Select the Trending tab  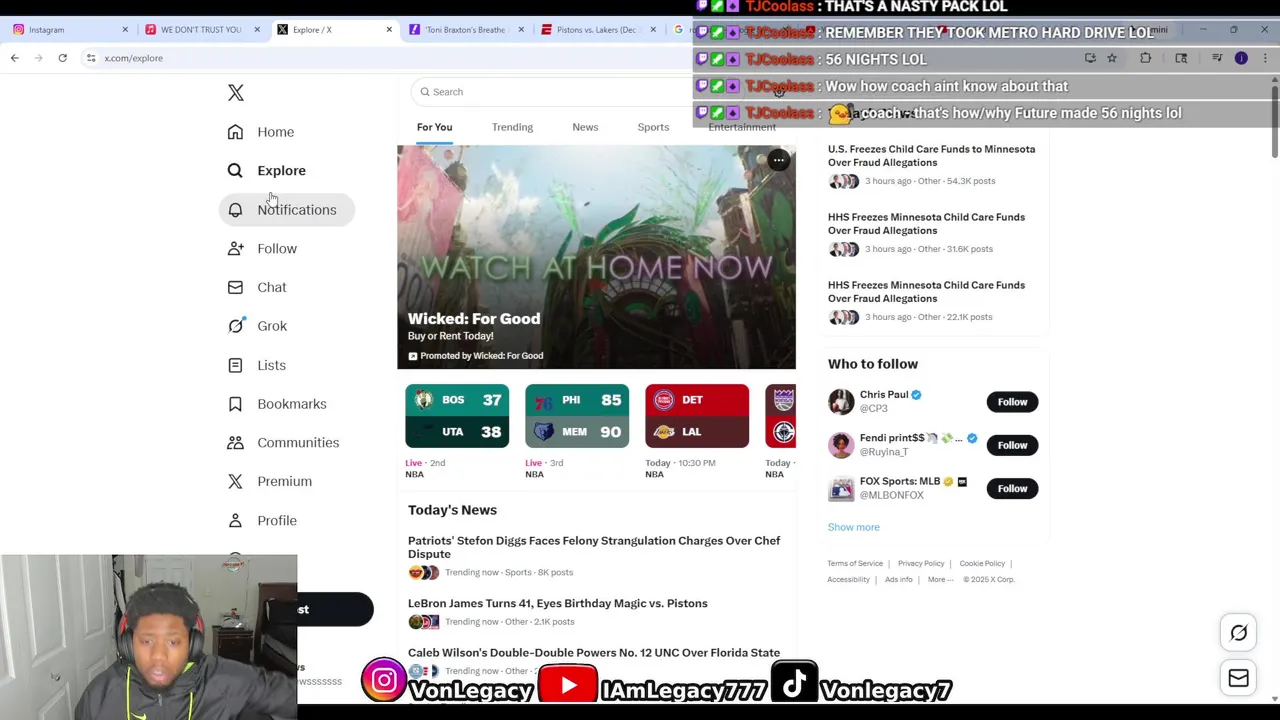pyautogui.click(x=512, y=127)
